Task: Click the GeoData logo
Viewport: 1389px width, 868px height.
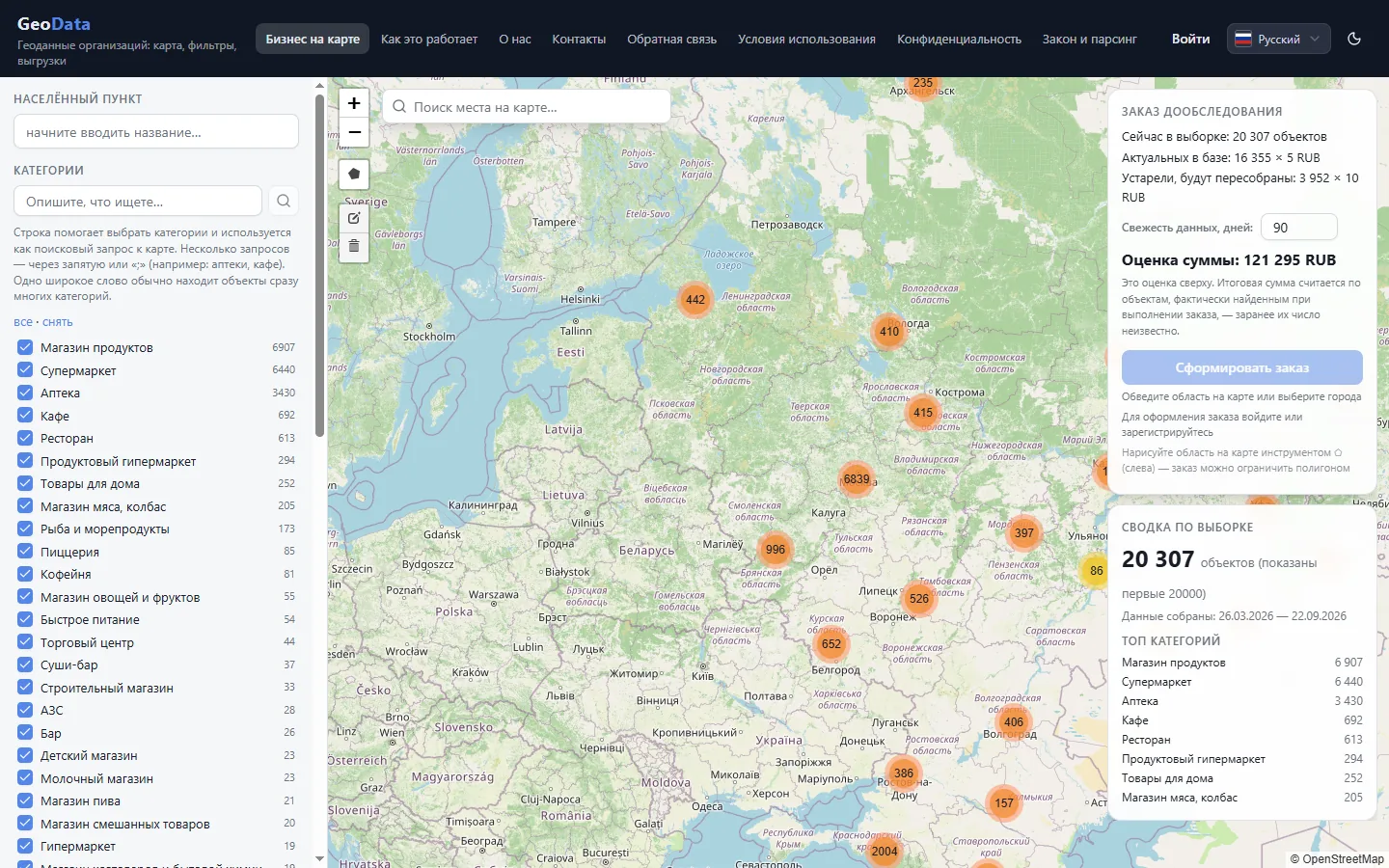Action: tap(54, 24)
